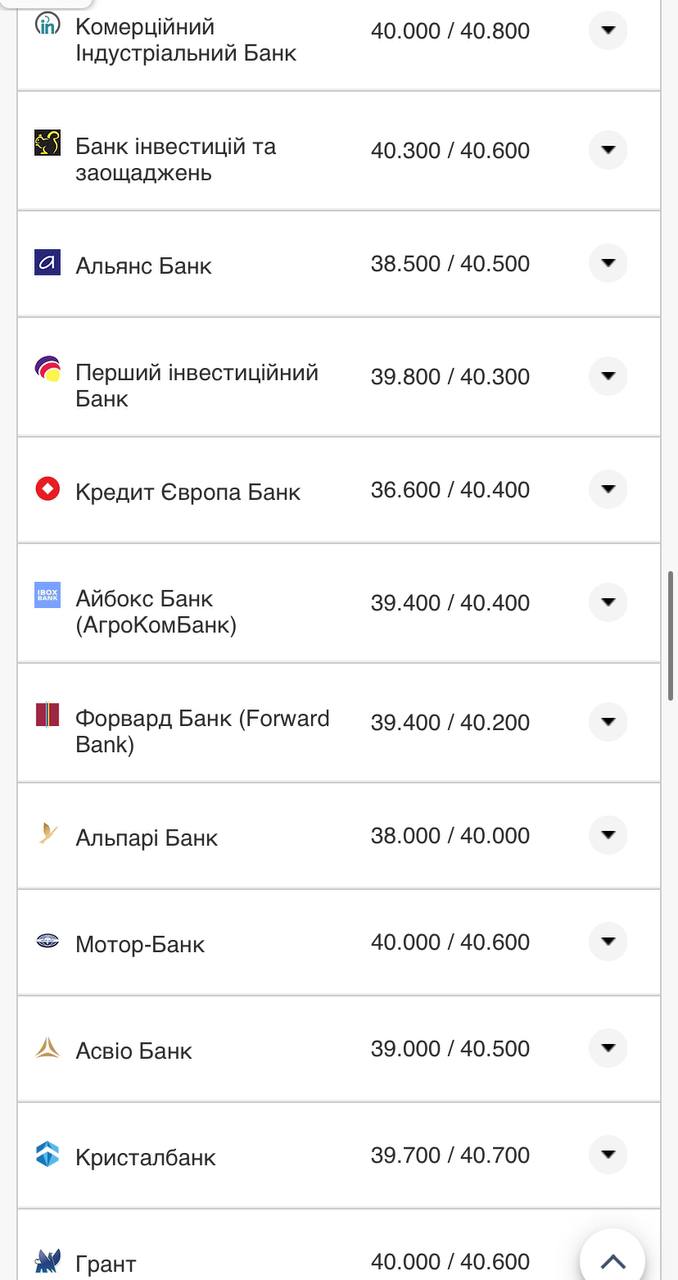Click the Форвард Банк logo icon
The height and width of the screenshot is (1280, 678).
pyautogui.click(x=47, y=715)
